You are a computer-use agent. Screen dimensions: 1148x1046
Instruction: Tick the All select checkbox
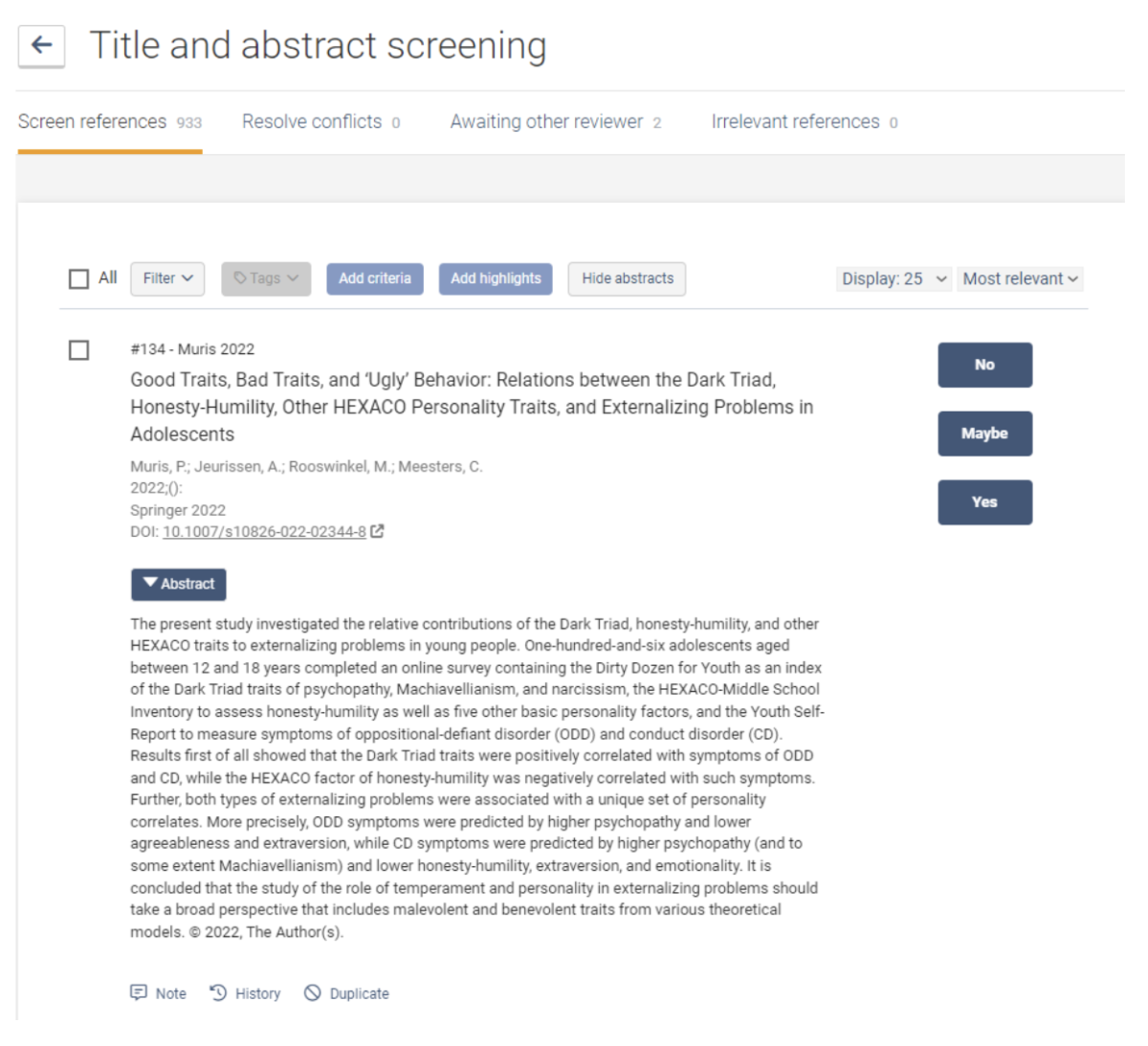[78, 278]
